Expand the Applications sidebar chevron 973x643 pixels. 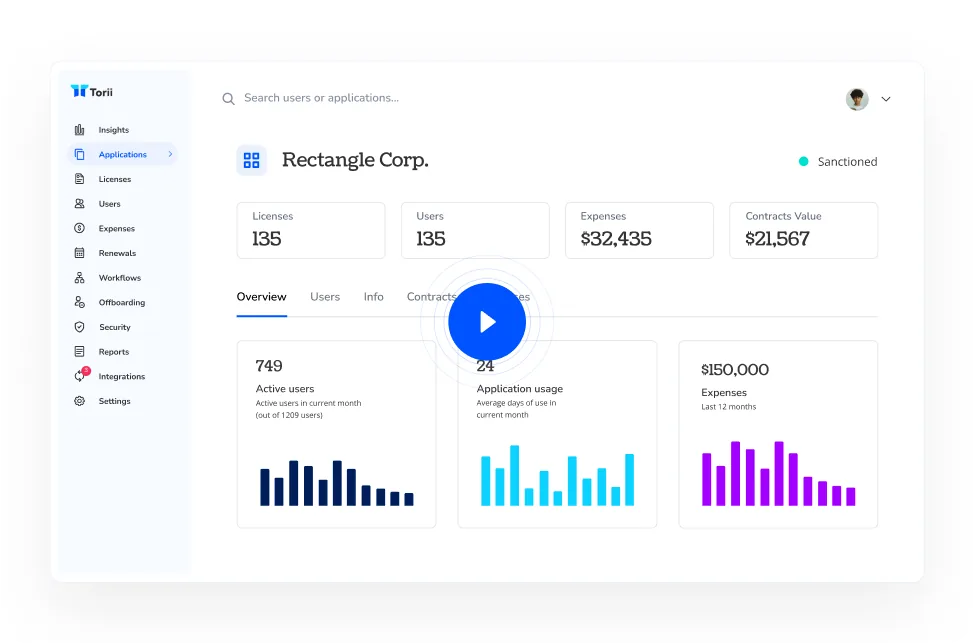pyautogui.click(x=170, y=154)
